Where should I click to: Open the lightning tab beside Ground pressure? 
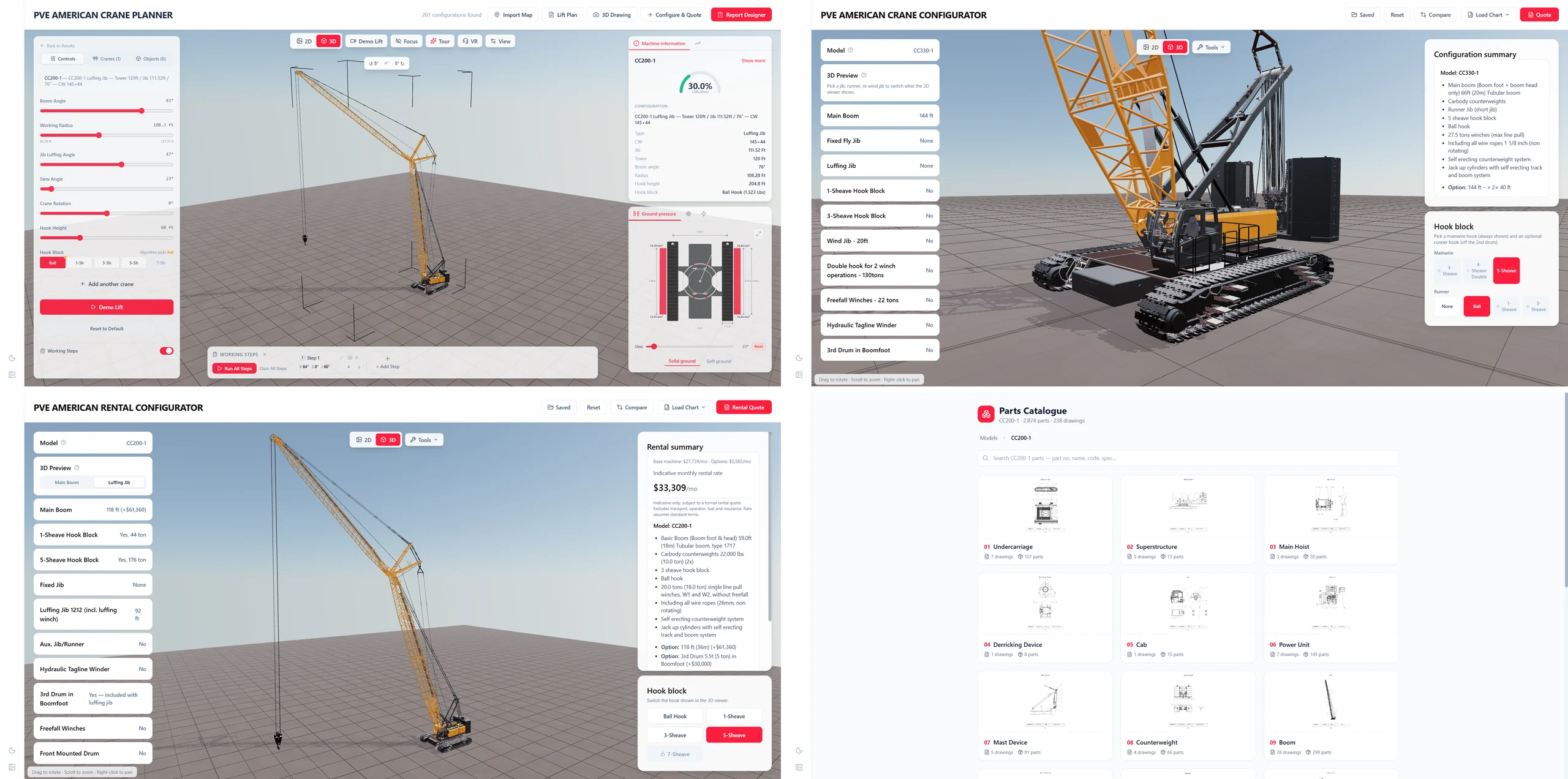704,214
